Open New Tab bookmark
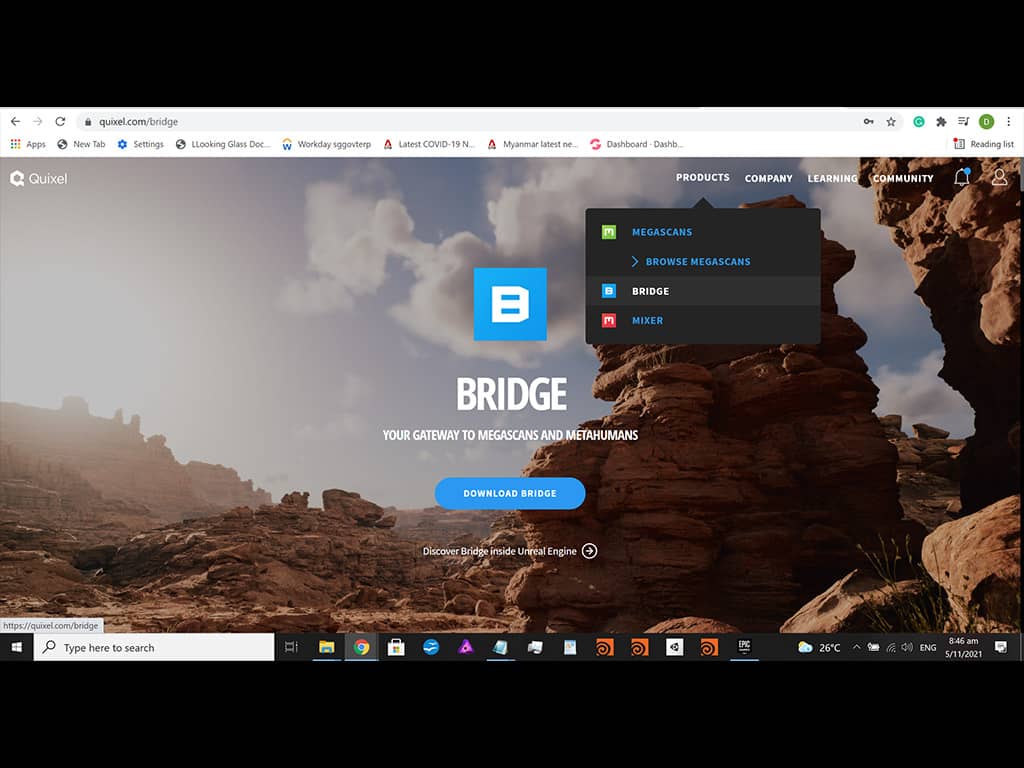This screenshot has height=768, width=1024. coord(81,144)
